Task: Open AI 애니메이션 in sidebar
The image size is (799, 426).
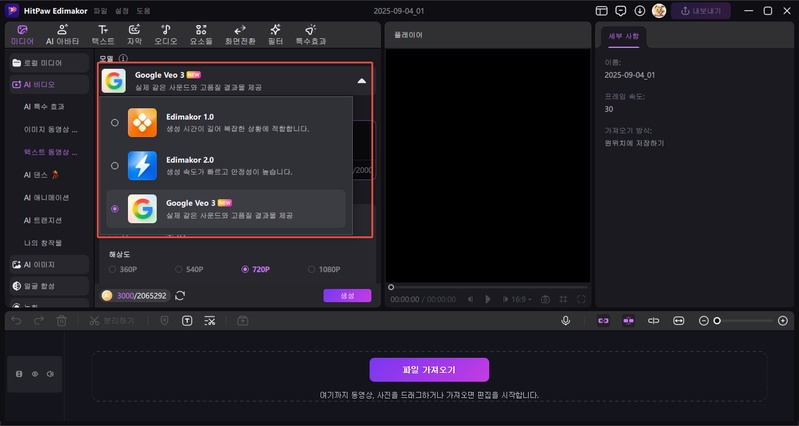Action: coord(46,198)
